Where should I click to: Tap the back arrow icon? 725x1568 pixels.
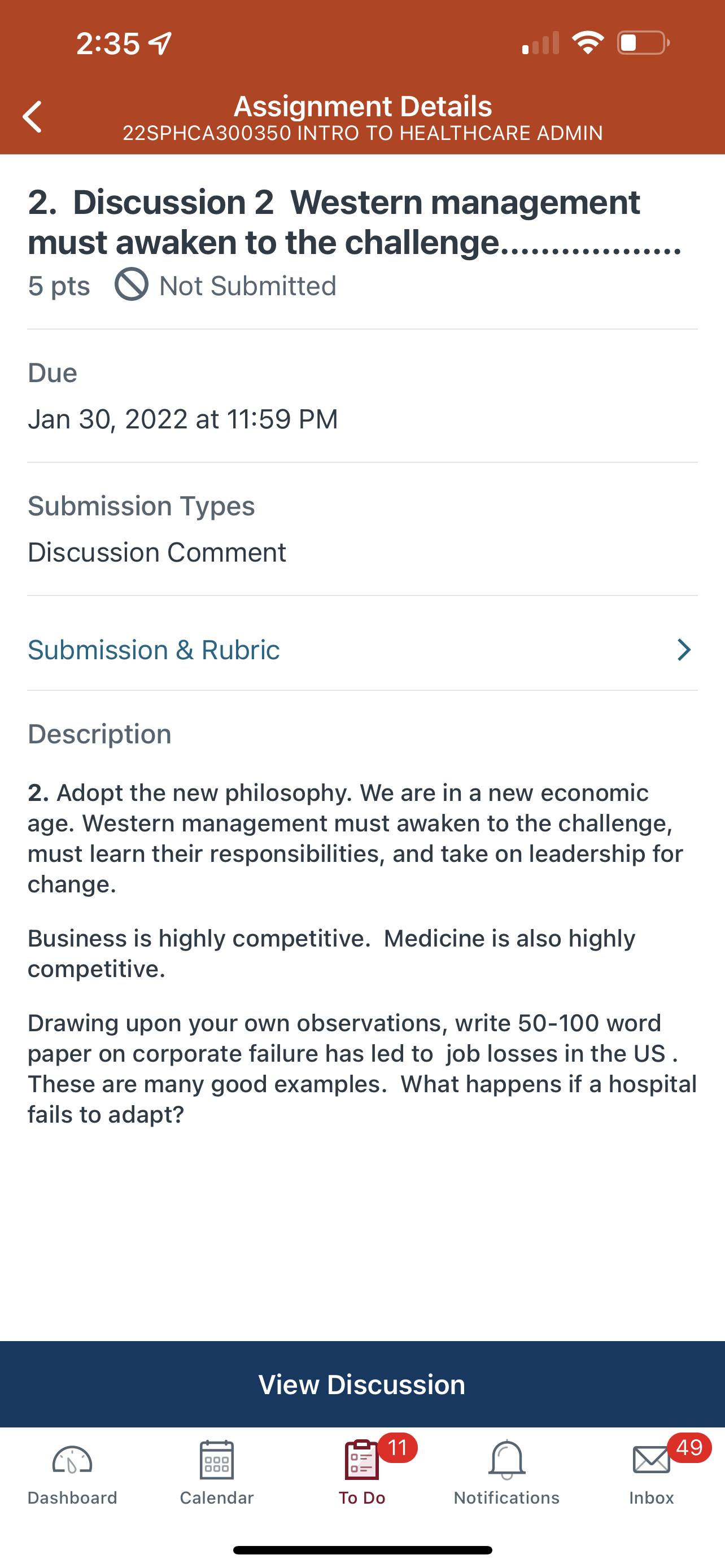pos(32,117)
